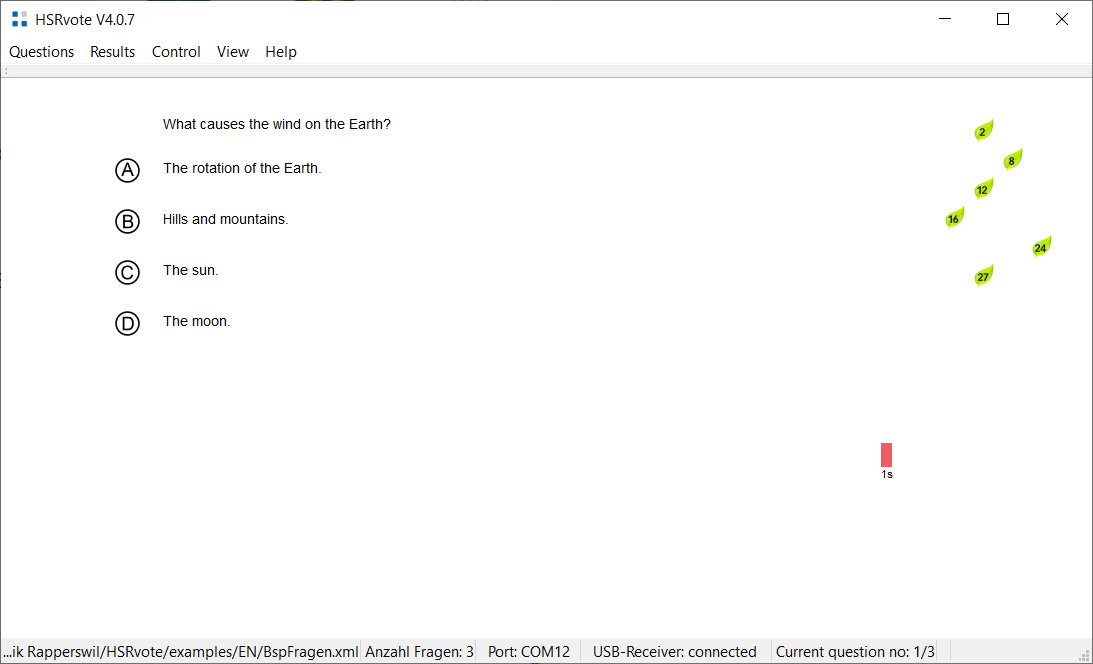Choose circled answer option A

[x=127, y=170]
